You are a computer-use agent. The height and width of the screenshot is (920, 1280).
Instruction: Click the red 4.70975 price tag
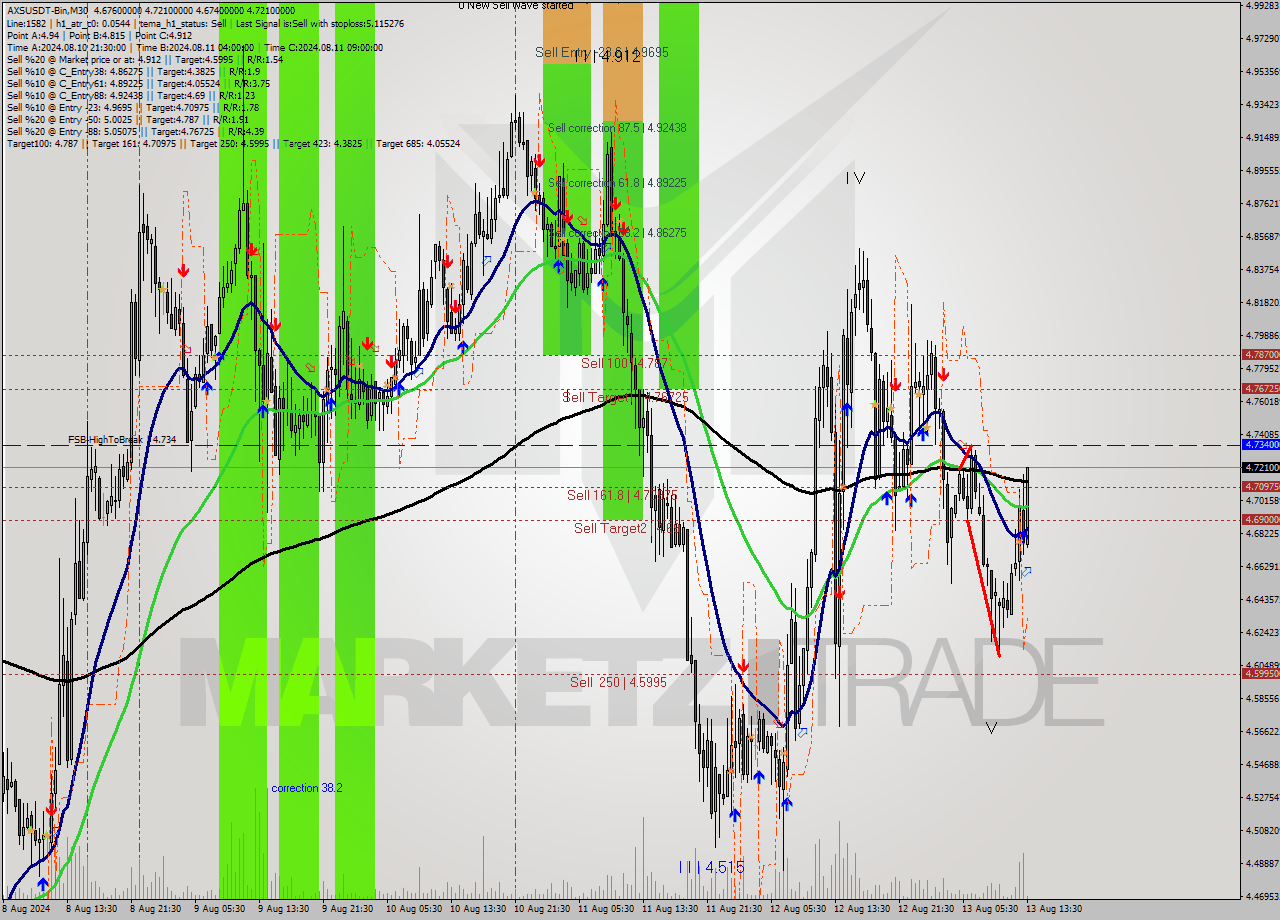[x=1260, y=486]
